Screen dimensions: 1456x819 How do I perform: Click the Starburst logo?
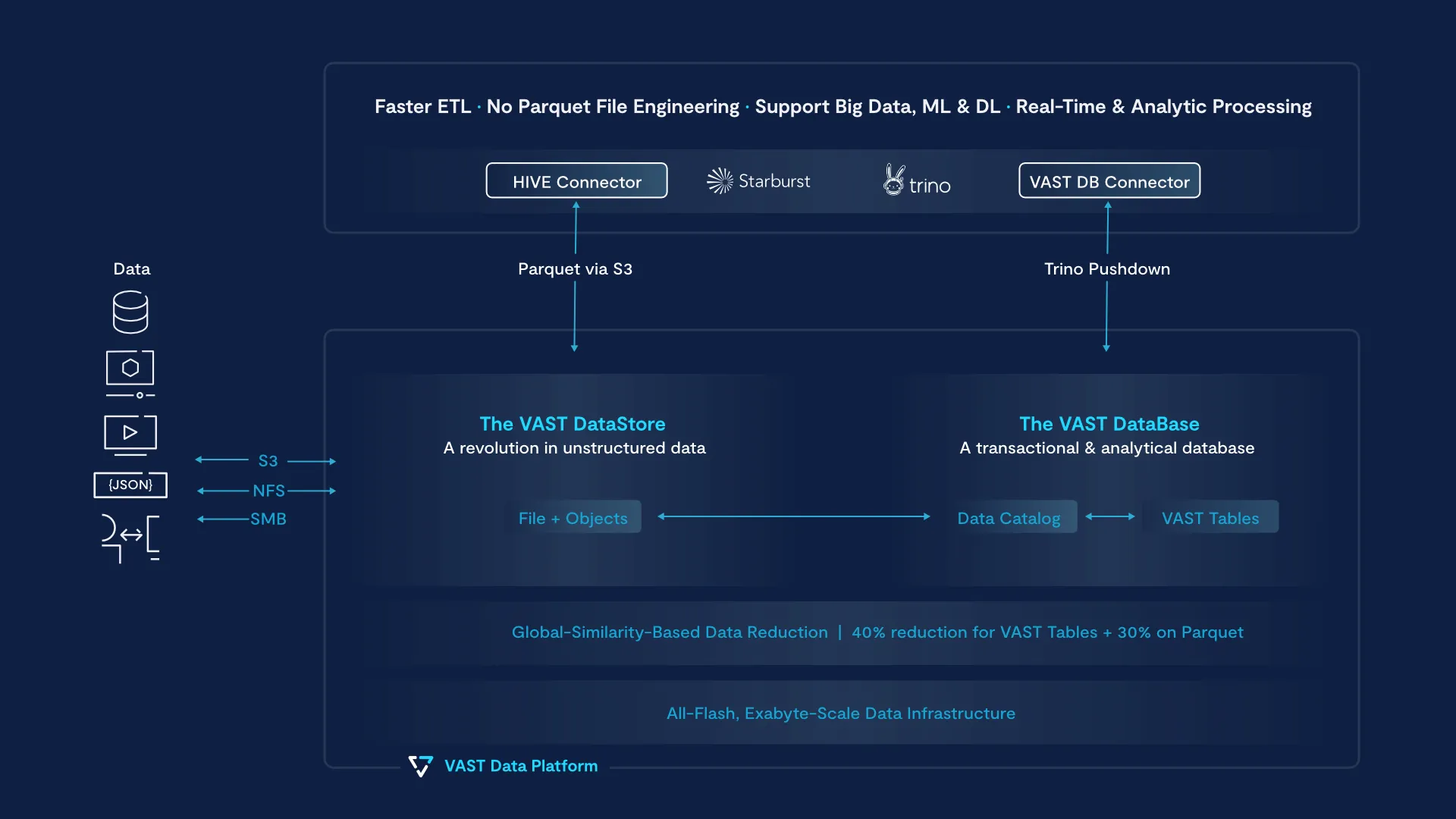click(758, 181)
